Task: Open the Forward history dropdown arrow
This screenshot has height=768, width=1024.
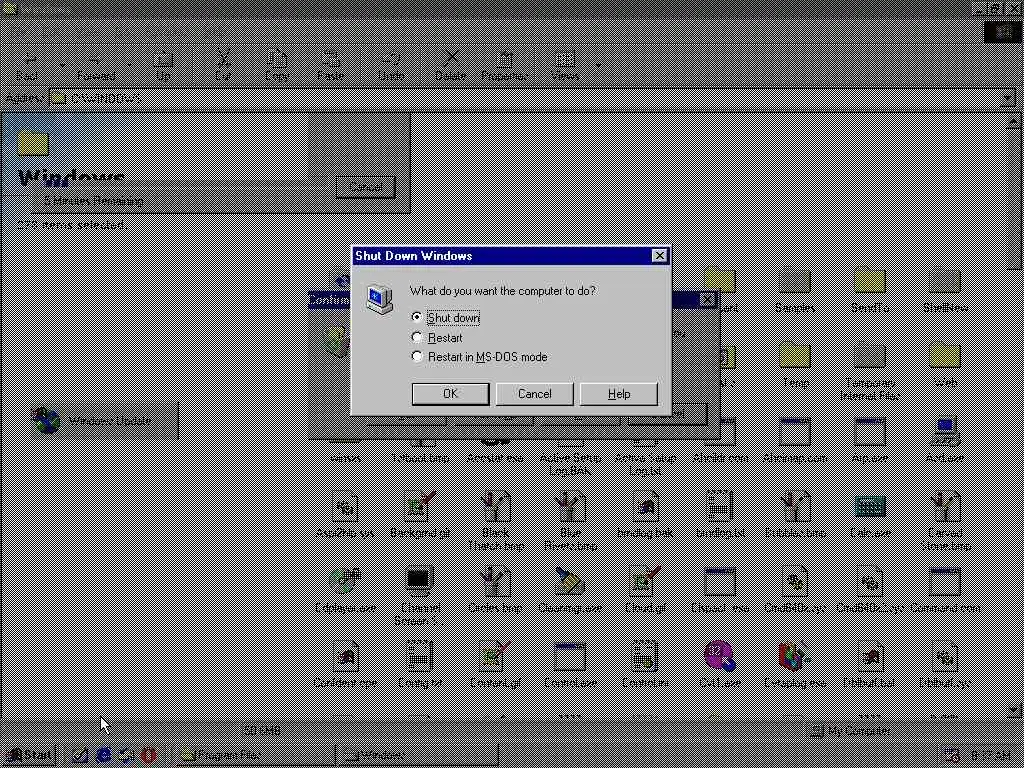Action: pos(130,66)
